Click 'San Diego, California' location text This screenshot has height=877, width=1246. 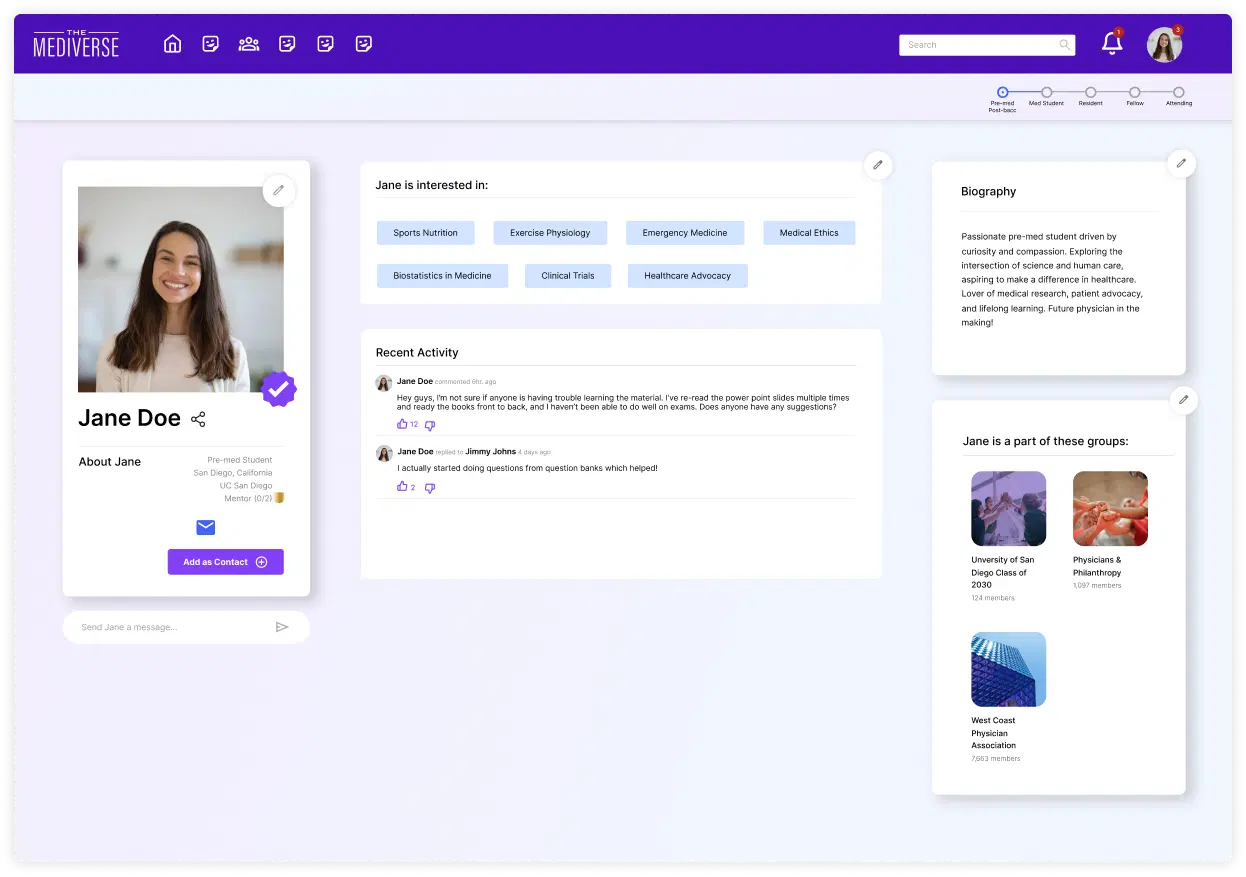233,473
